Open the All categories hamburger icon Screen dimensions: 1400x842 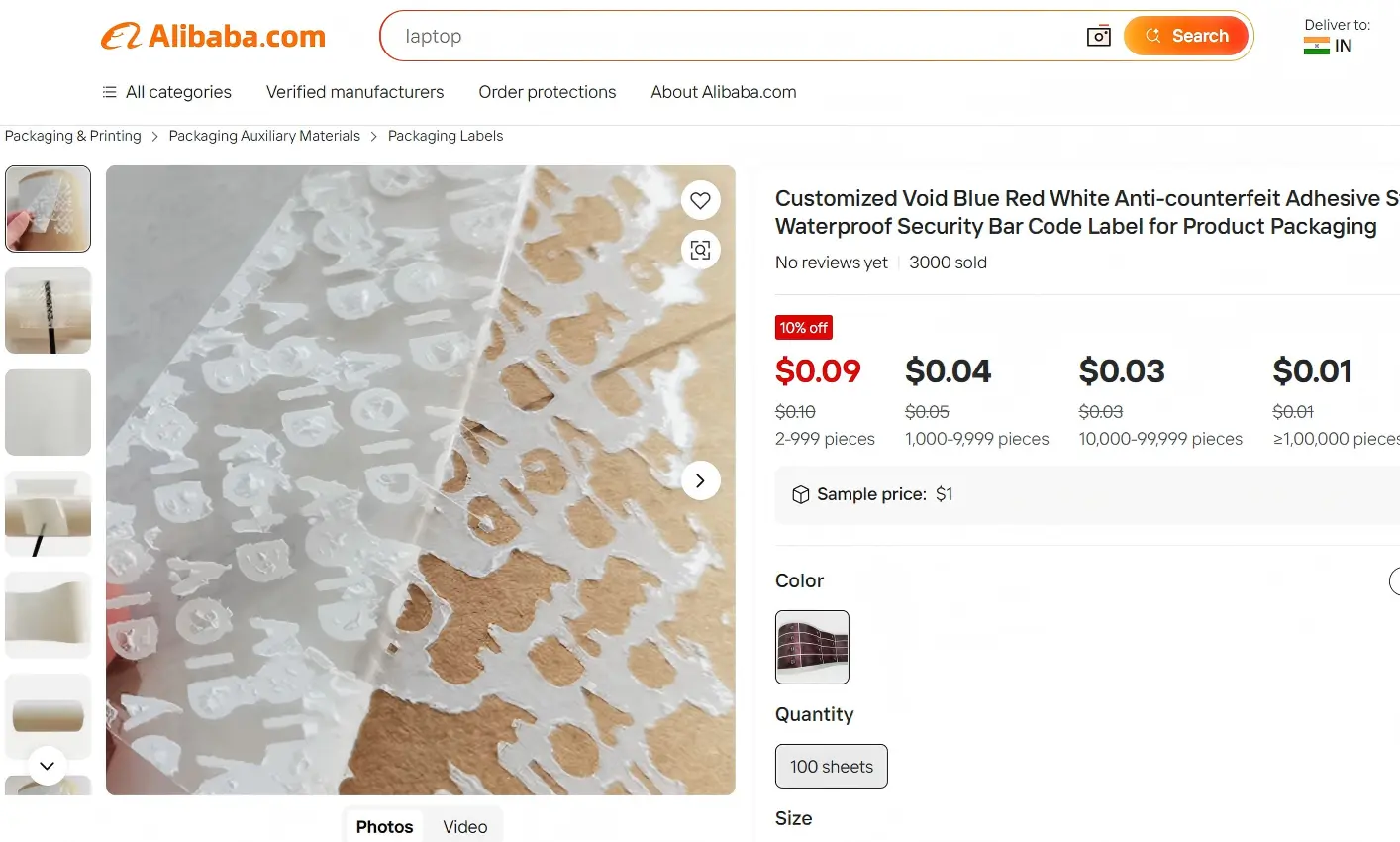point(109,92)
